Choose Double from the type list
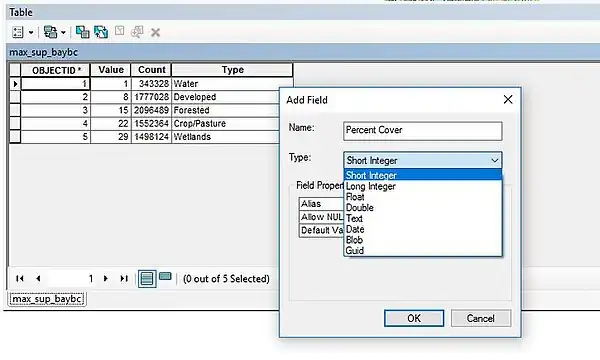Image resolution: width=600 pixels, height=360 pixels. pos(423,208)
